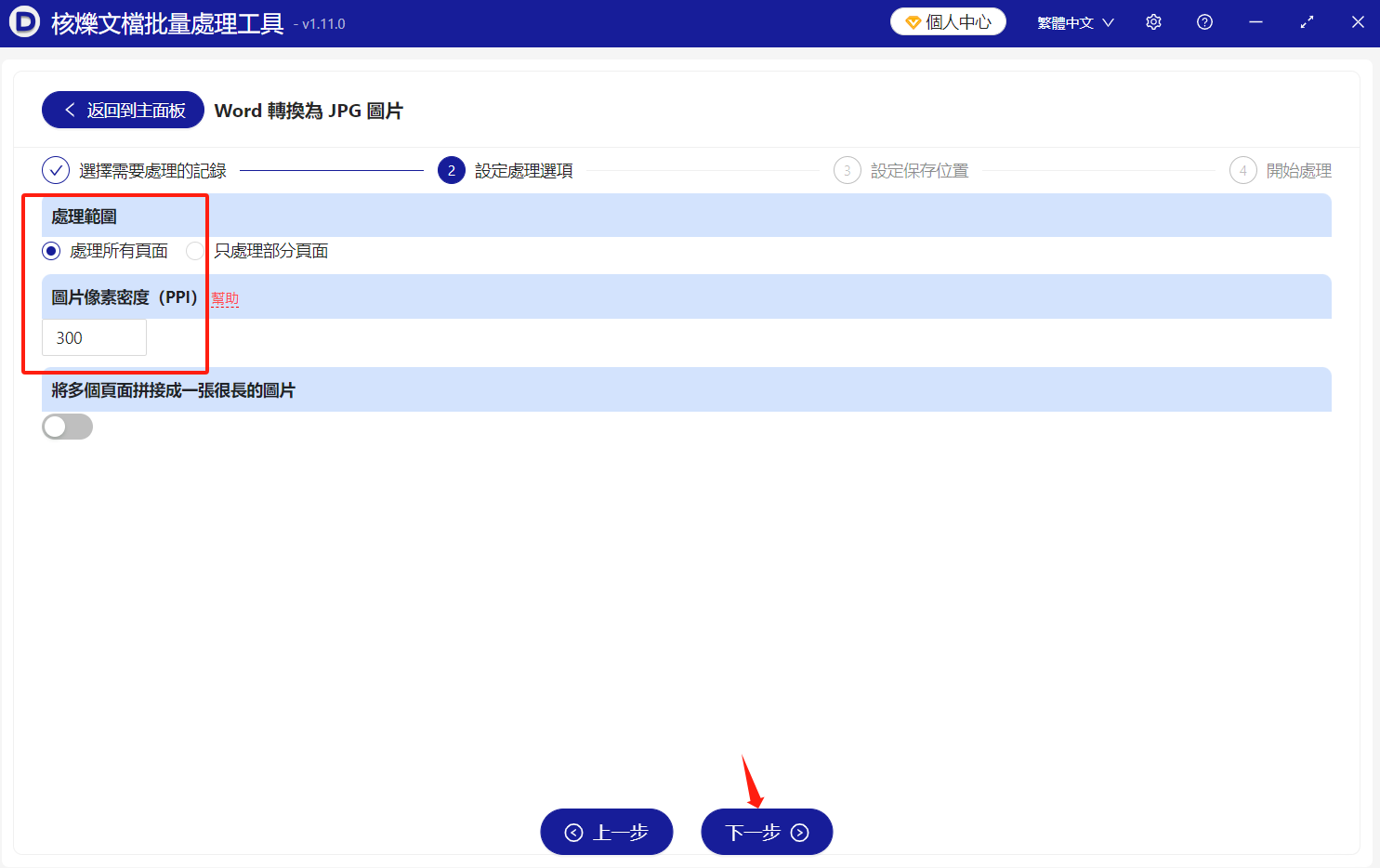Open the help question mark icon
Viewport: 1380px width, 868px height.
point(1204,21)
